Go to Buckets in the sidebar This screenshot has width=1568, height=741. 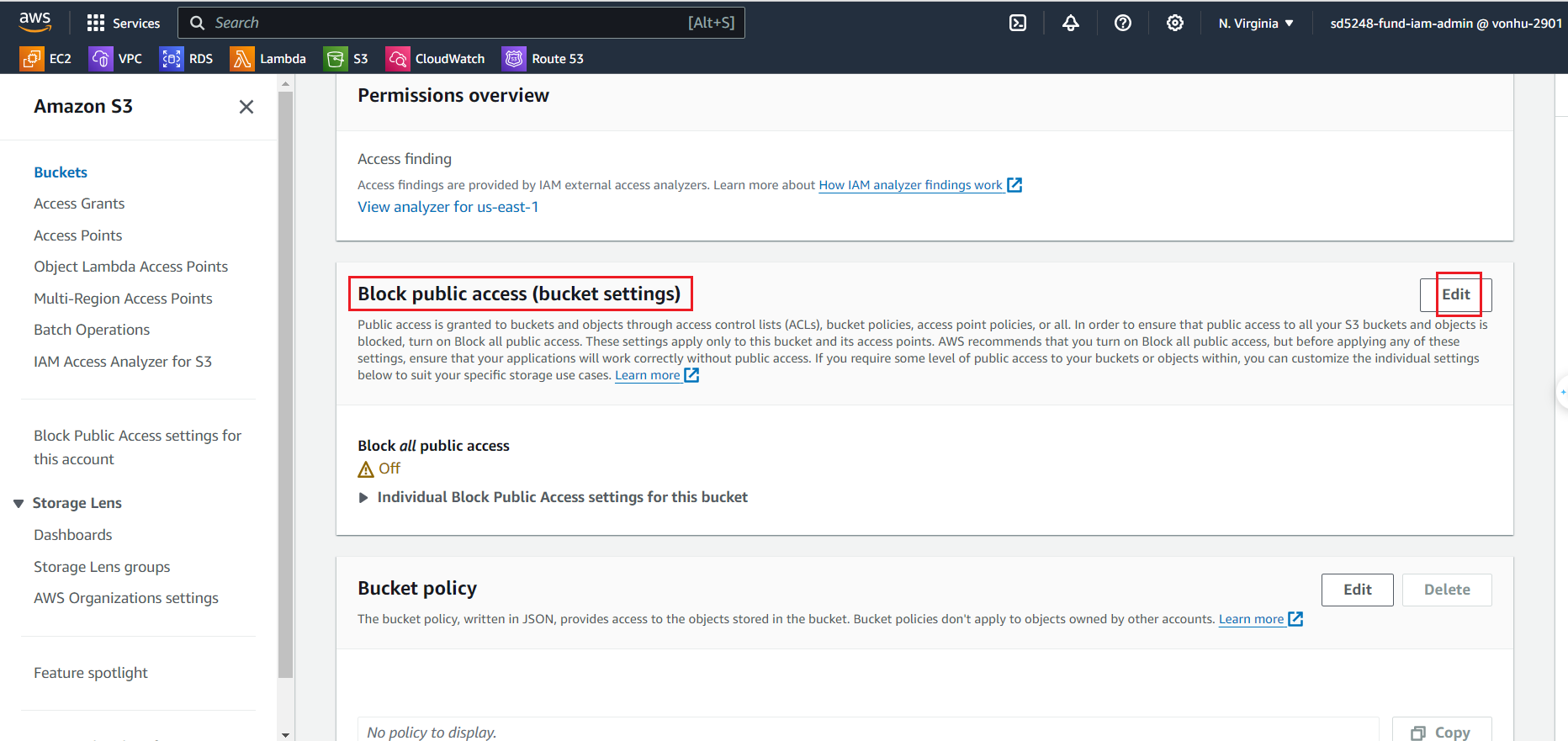[61, 172]
